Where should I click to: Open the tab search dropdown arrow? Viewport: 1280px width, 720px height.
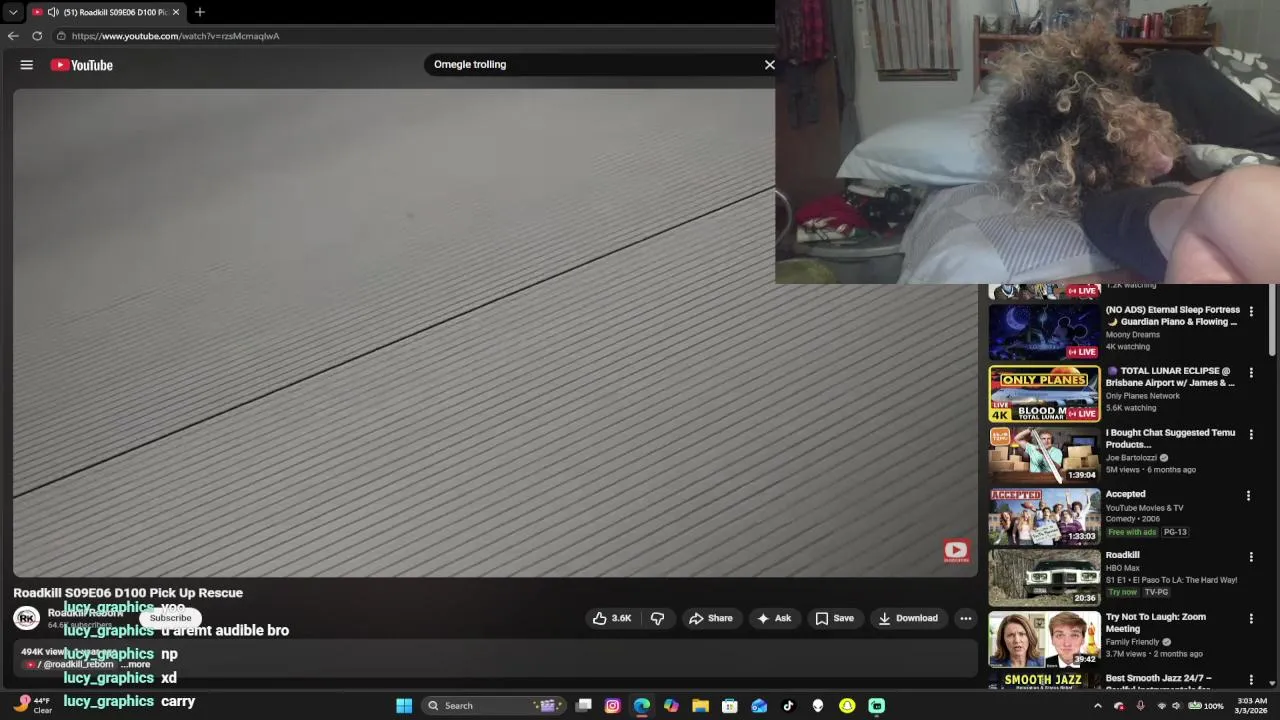[13, 12]
